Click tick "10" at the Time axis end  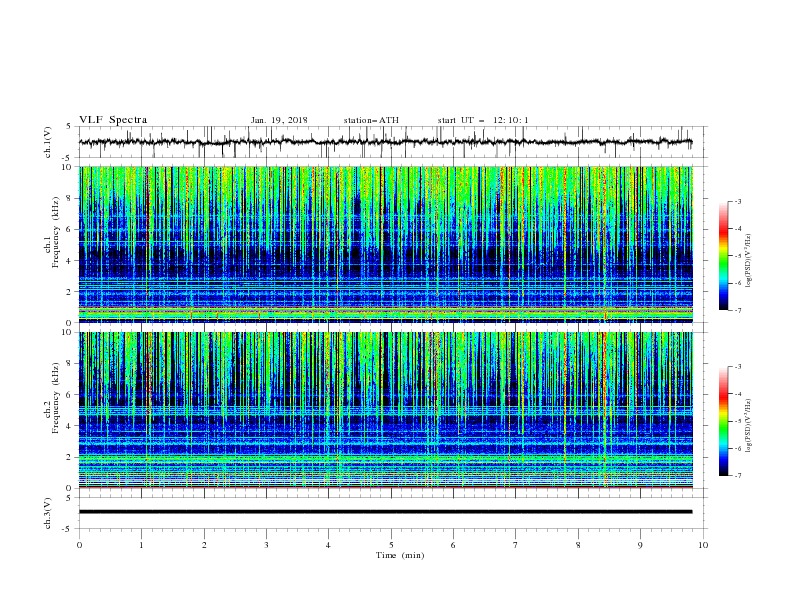[703, 545]
